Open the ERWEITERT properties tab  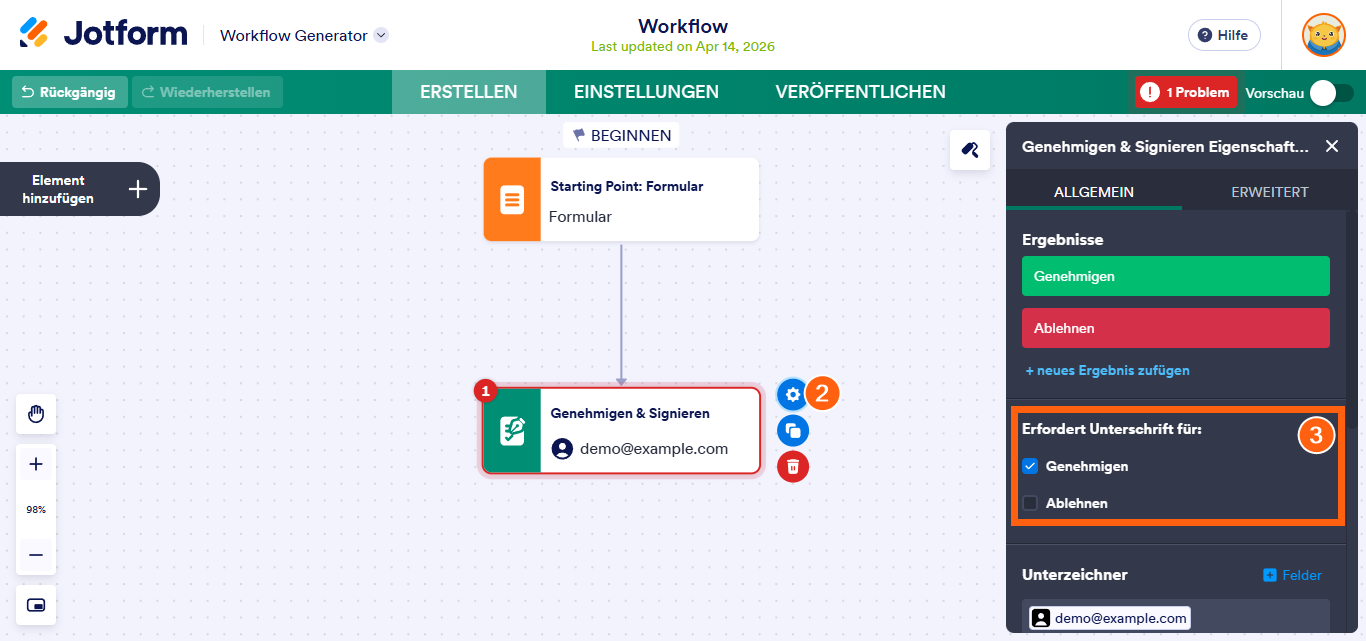point(1269,192)
